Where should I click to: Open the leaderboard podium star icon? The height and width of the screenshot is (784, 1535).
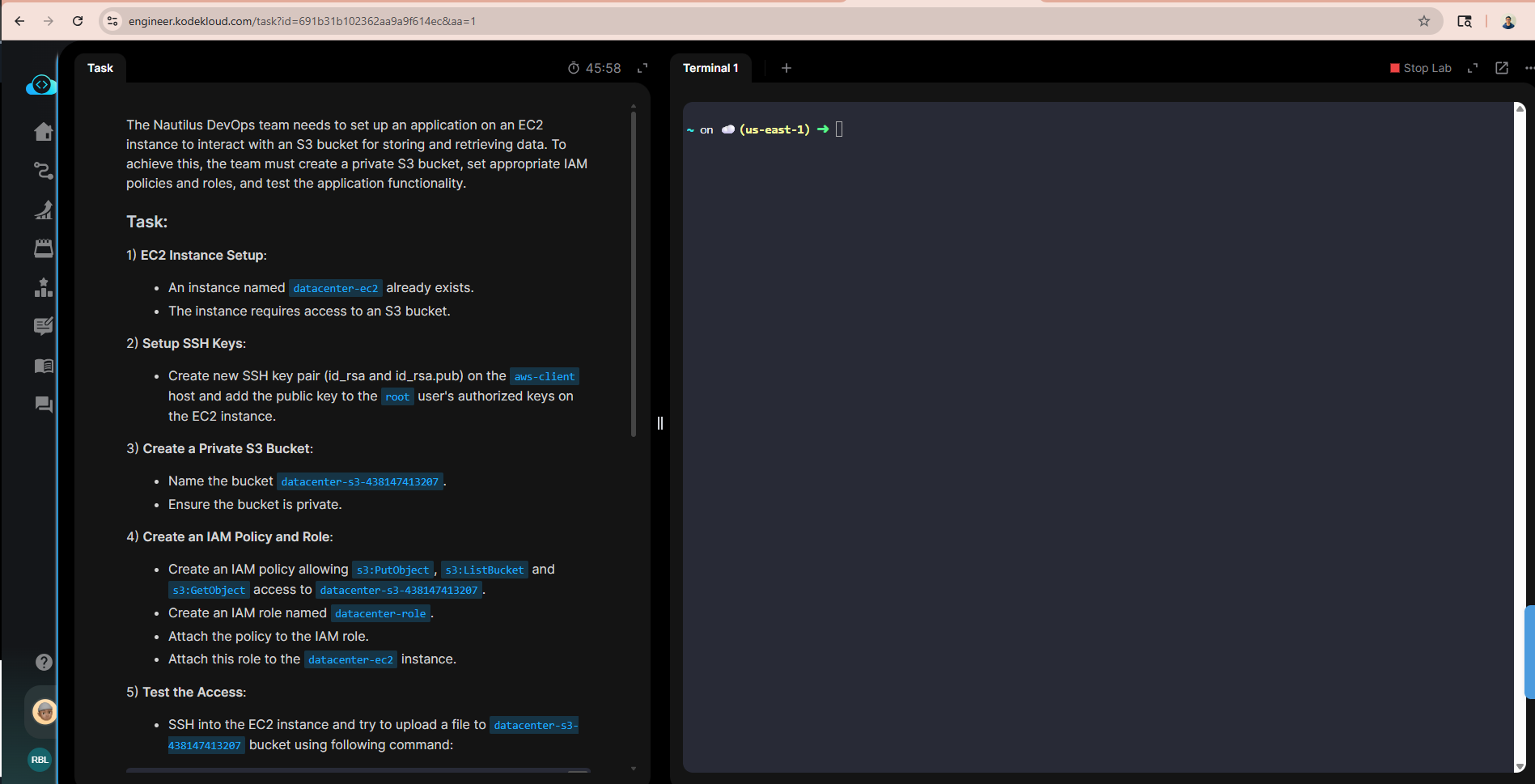coord(44,288)
